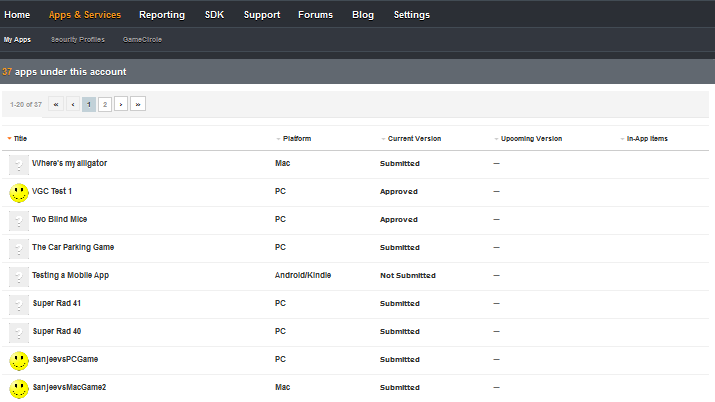
Task: Click placeholder thumbnail for Two Blind Mice
Action: coord(18,220)
